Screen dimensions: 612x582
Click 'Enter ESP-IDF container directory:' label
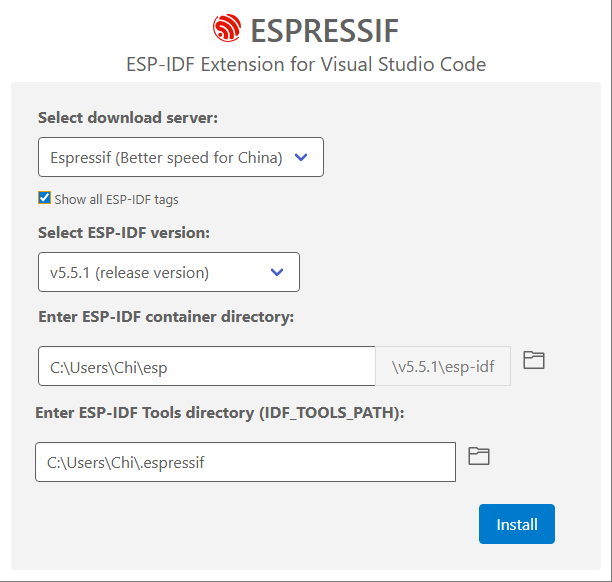tap(166, 317)
